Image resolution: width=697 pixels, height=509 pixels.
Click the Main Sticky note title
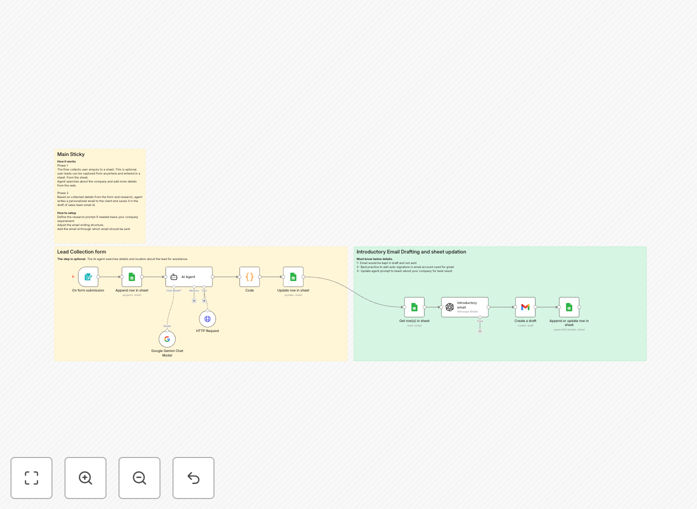point(71,154)
